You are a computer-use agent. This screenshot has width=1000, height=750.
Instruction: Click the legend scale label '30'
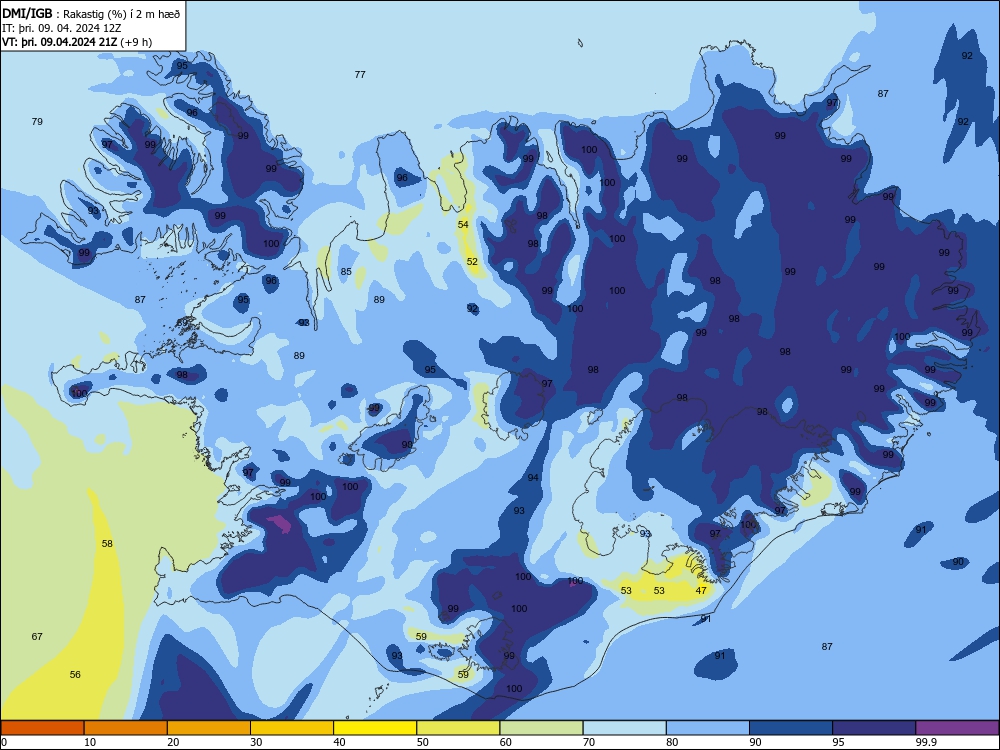(256, 742)
